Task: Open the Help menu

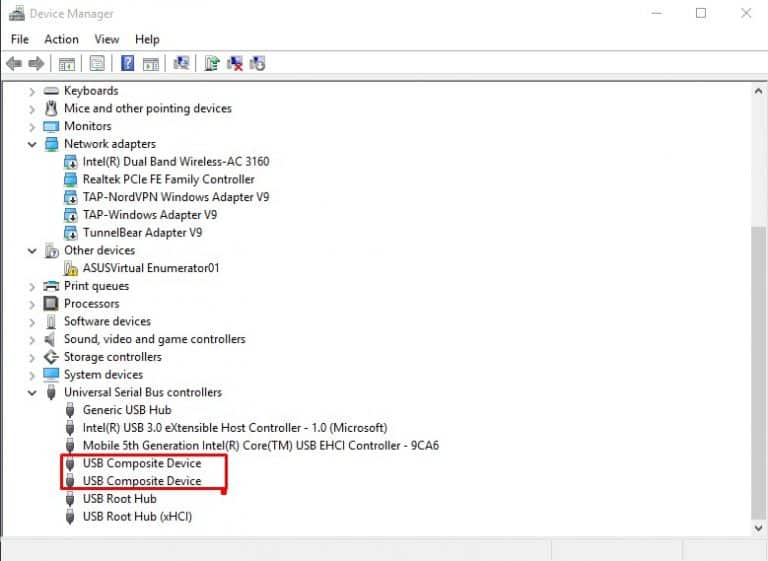Action: click(x=147, y=39)
